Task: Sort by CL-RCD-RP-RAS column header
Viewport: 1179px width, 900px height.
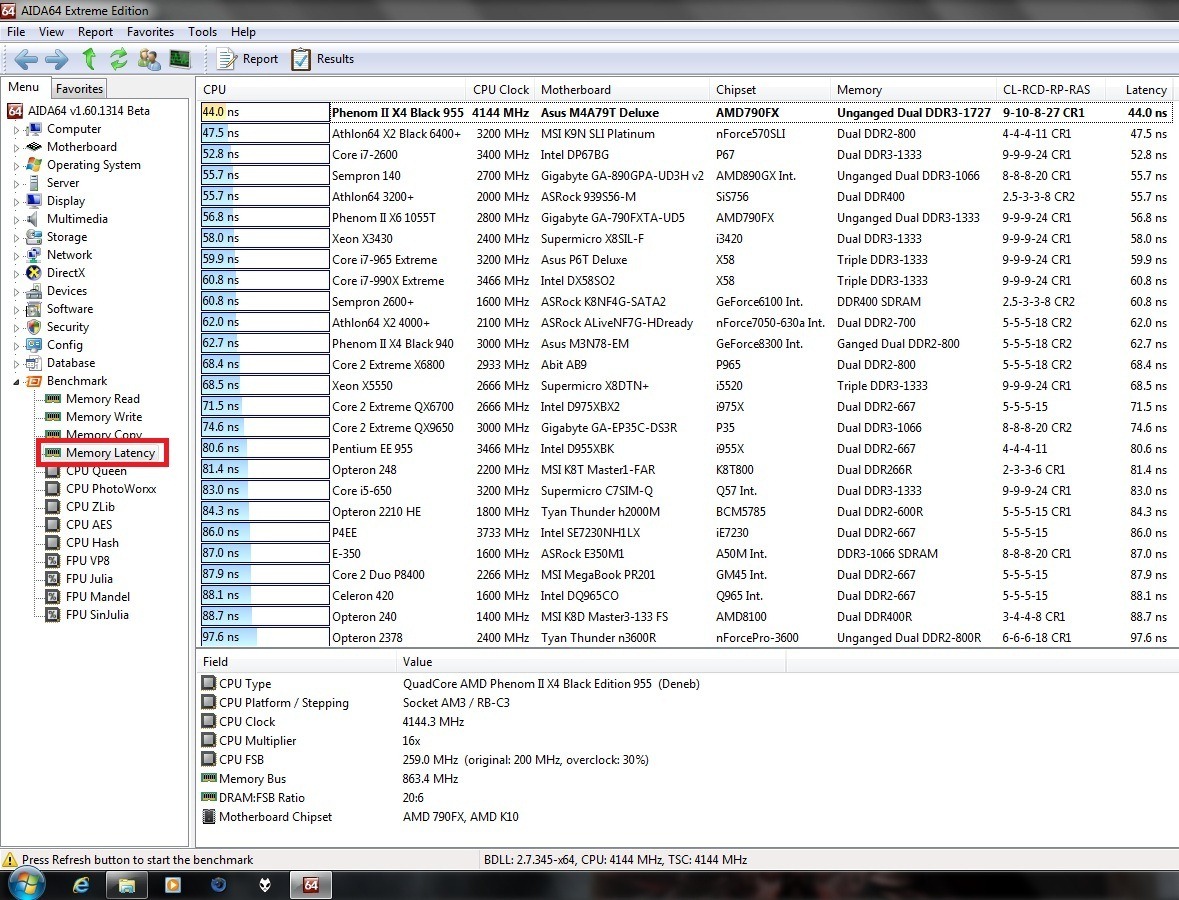Action: point(1051,89)
